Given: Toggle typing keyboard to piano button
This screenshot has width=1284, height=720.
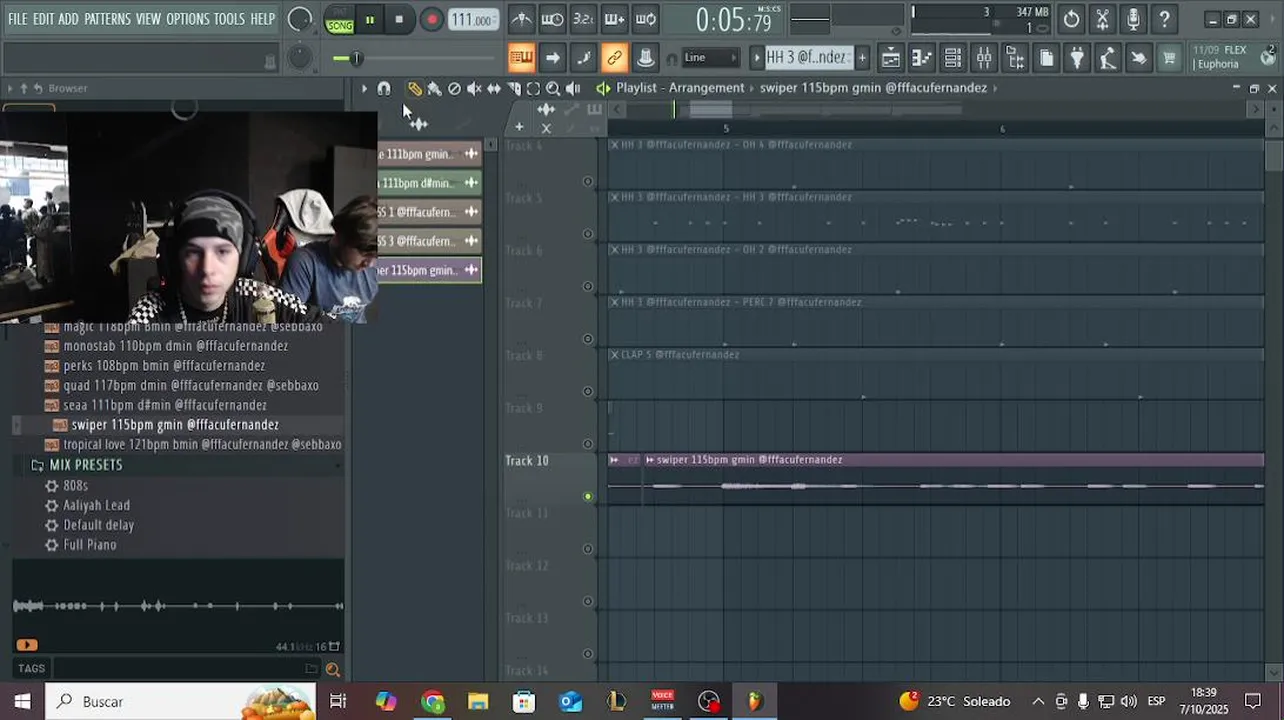Looking at the screenshot, I should pos(521,58).
